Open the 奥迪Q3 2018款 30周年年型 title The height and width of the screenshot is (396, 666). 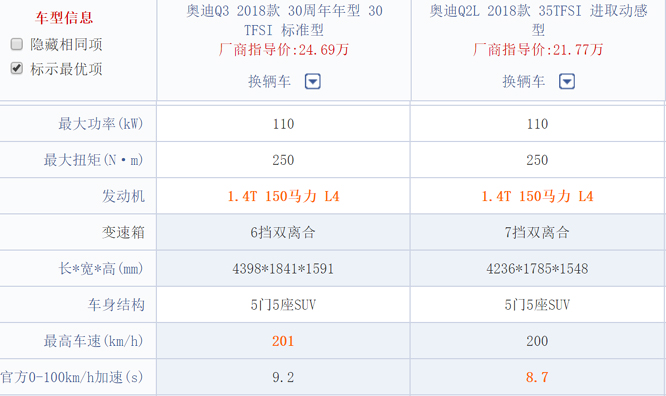(284, 20)
